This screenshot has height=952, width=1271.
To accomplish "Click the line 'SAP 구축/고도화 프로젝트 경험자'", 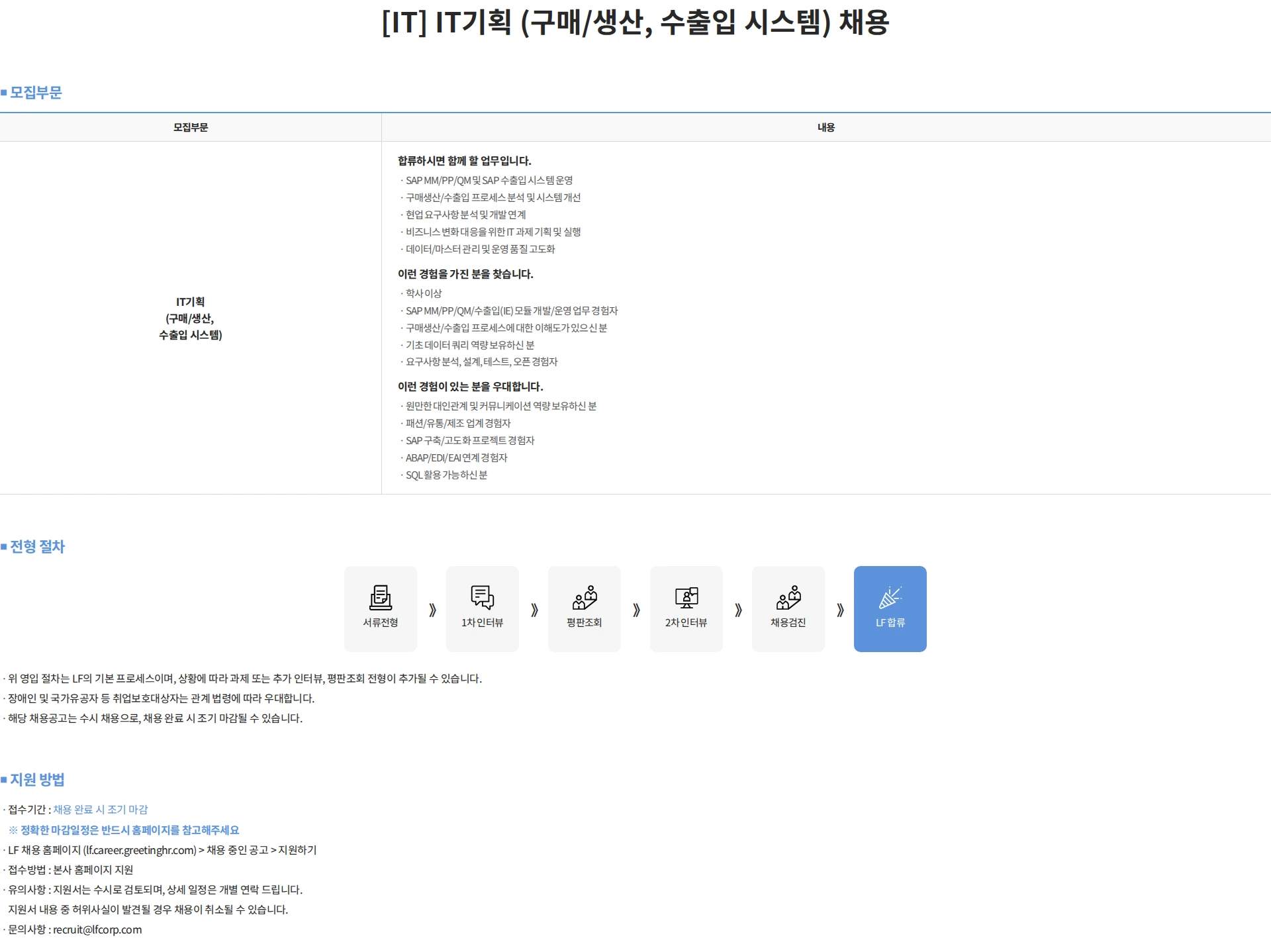I will point(470,440).
